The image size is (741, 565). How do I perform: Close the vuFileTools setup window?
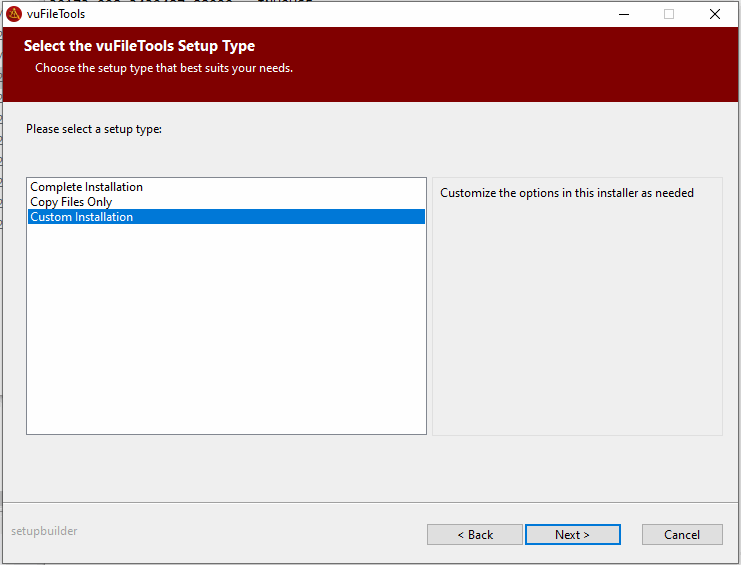click(715, 14)
